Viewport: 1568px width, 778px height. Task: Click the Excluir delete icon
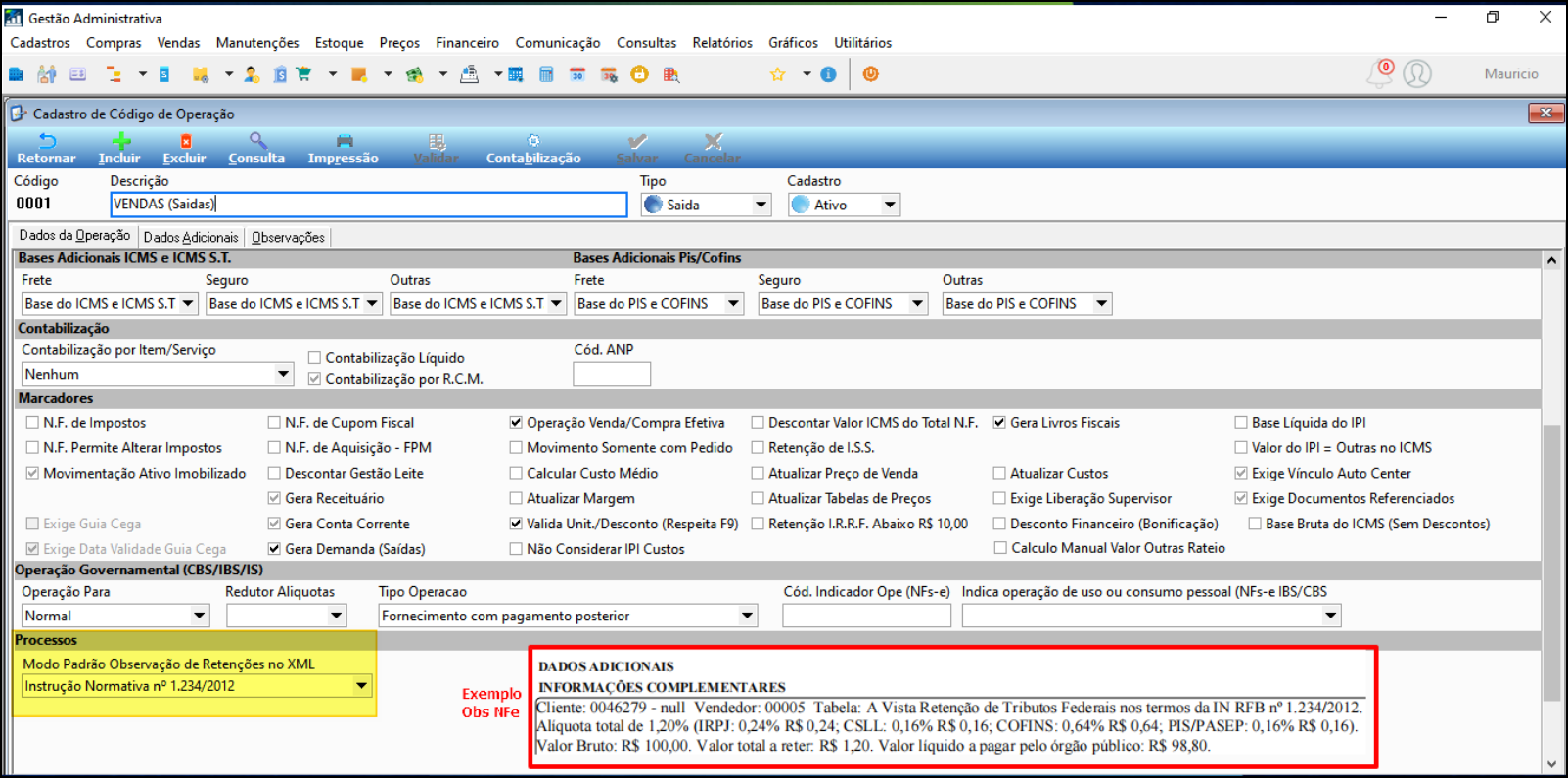[184, 149]
